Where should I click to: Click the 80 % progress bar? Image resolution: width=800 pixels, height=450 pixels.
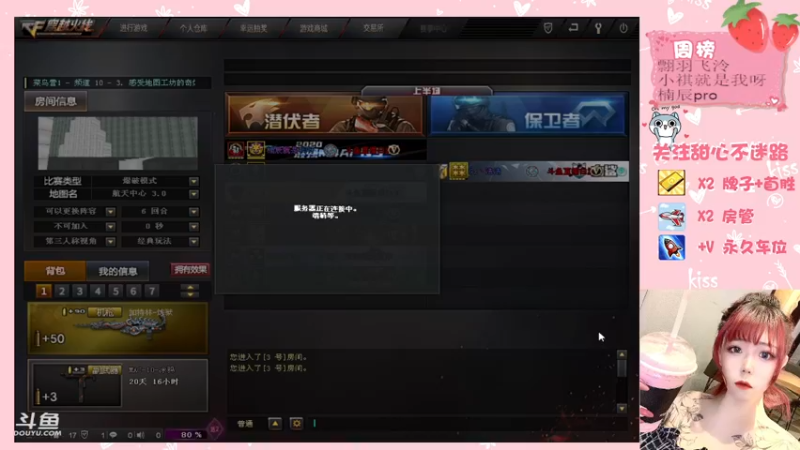click(186, 435)
